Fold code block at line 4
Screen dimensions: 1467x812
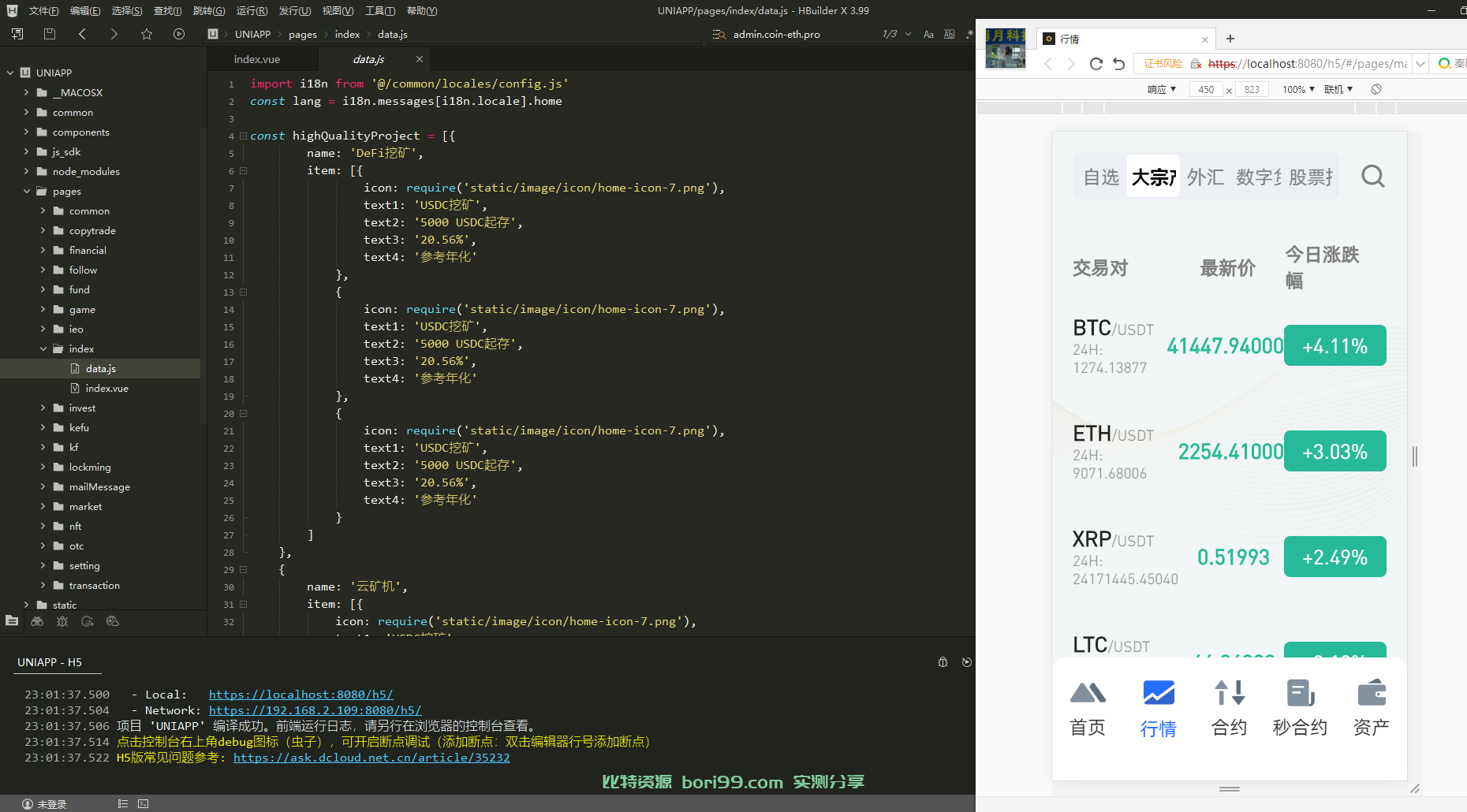243,136
